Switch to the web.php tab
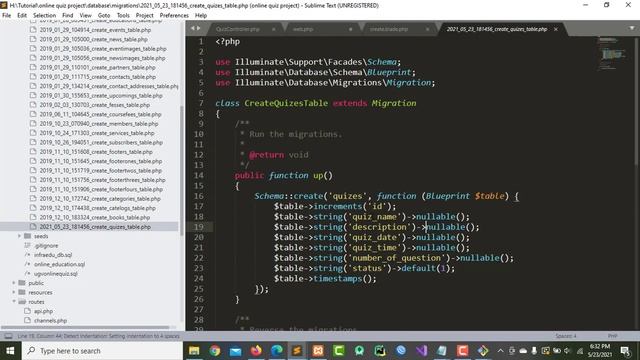The width and height of the screenshot is (640, 360). pyautogui.click(x=303, y=29)
